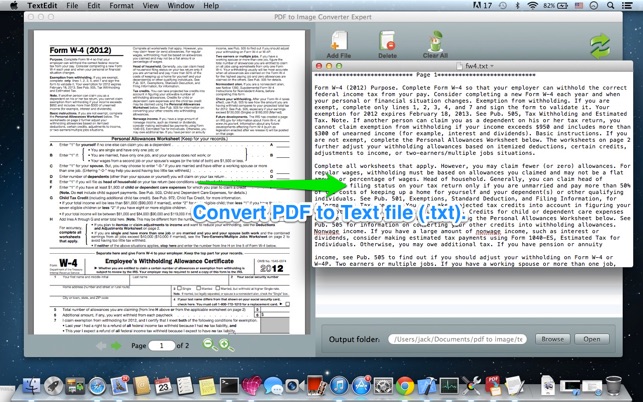Open the Trash in the Dock
Screen dimensions: 643x402
pos(614,386)
